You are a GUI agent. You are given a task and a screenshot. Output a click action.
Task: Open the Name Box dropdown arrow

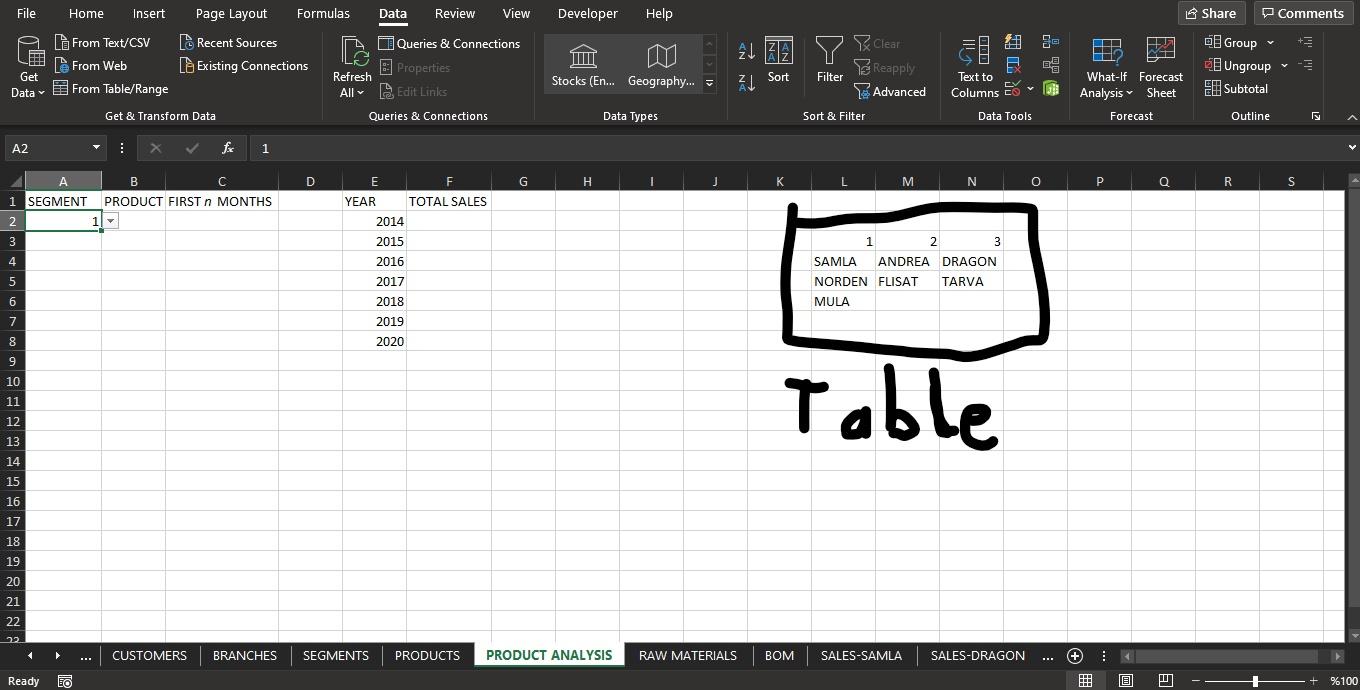click(96, 147)
